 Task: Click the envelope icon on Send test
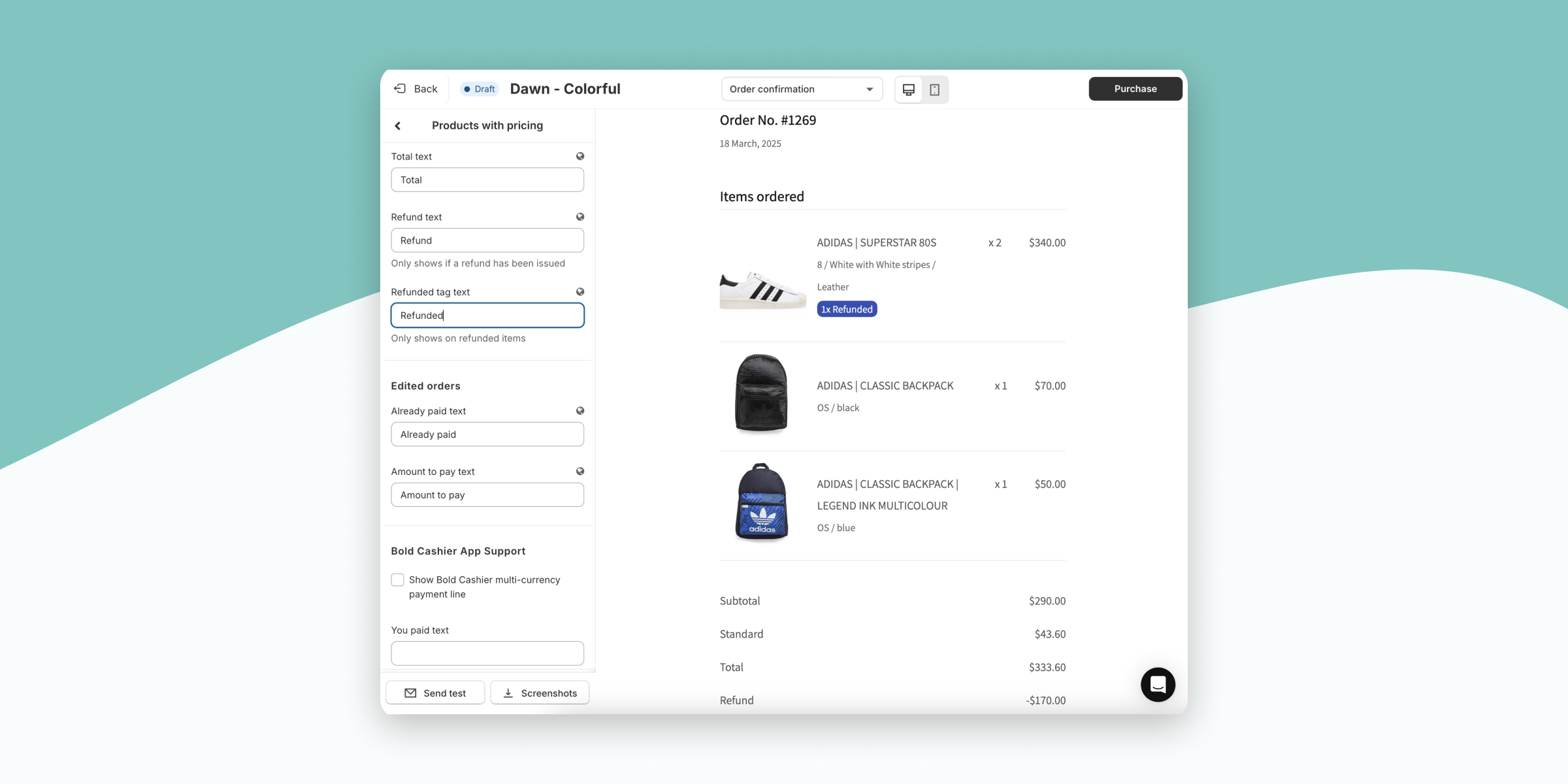[x=410, y=693]
